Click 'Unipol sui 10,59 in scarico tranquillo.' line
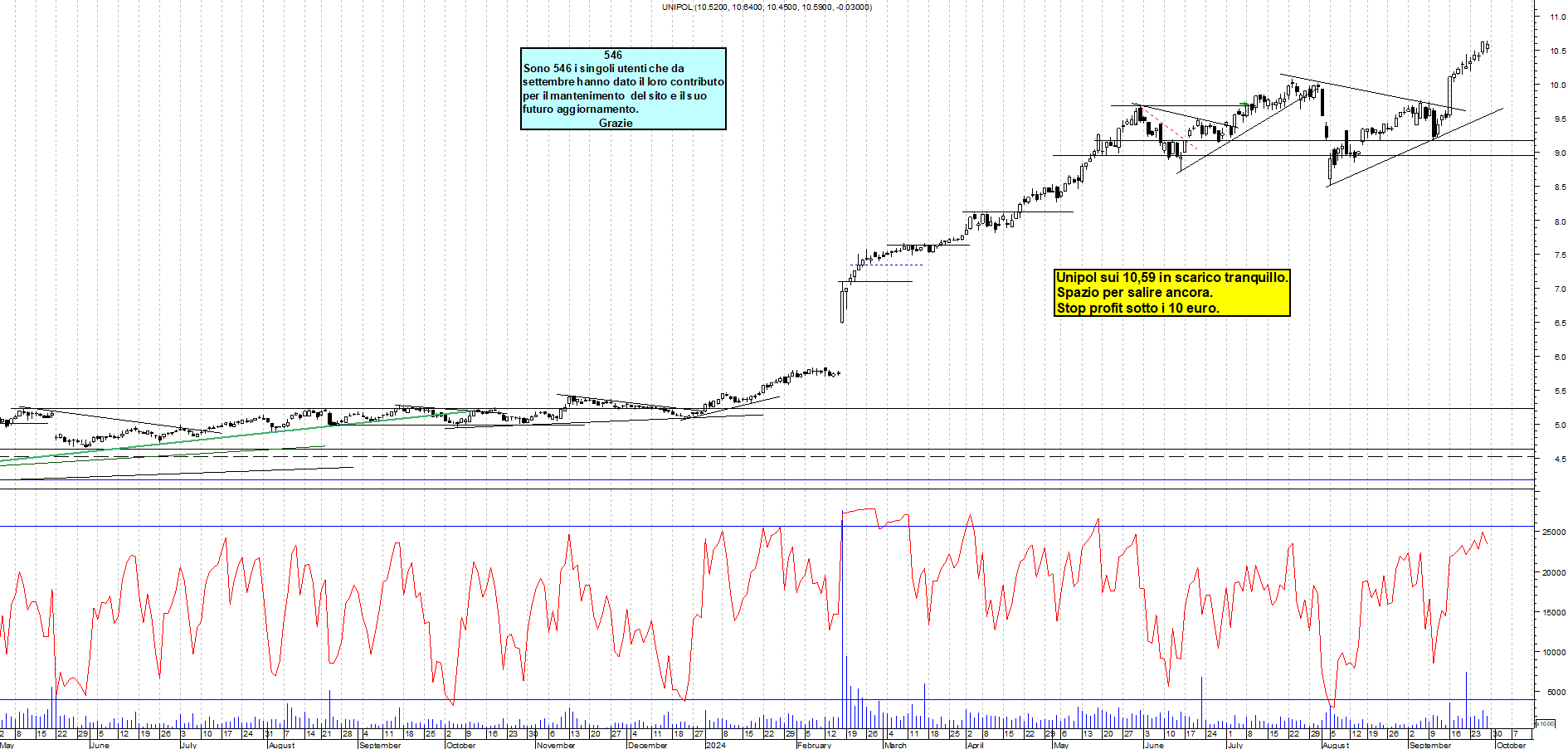The image size is (1568, 749). pos(1171,277)
